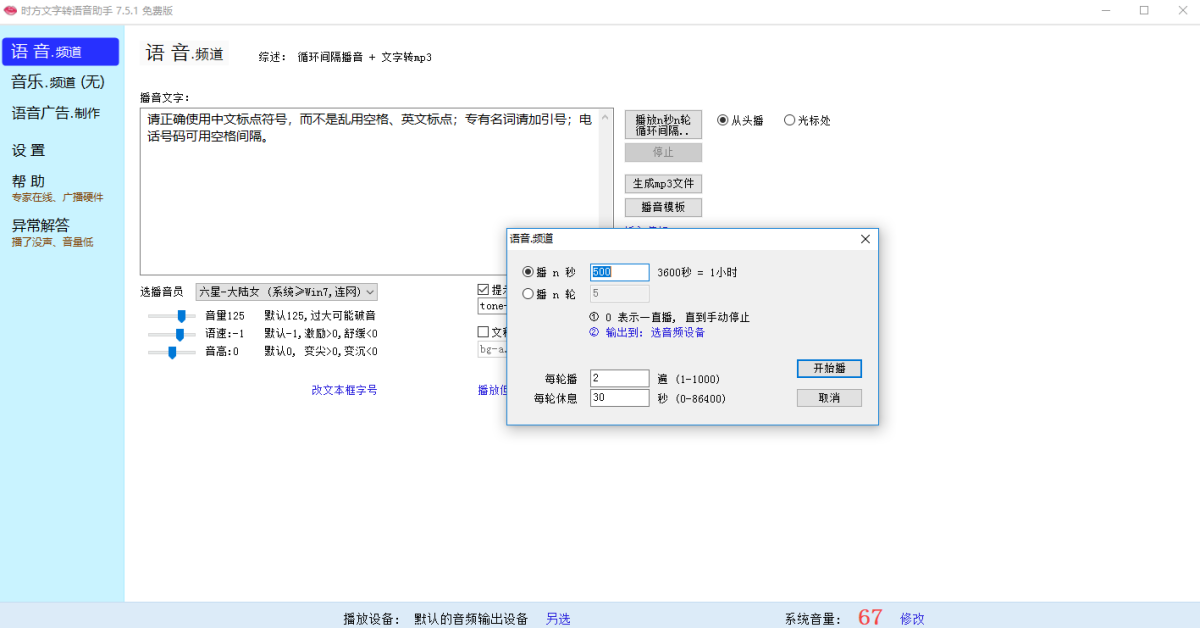Open the 设置 sidebar entry

(30, 150)
